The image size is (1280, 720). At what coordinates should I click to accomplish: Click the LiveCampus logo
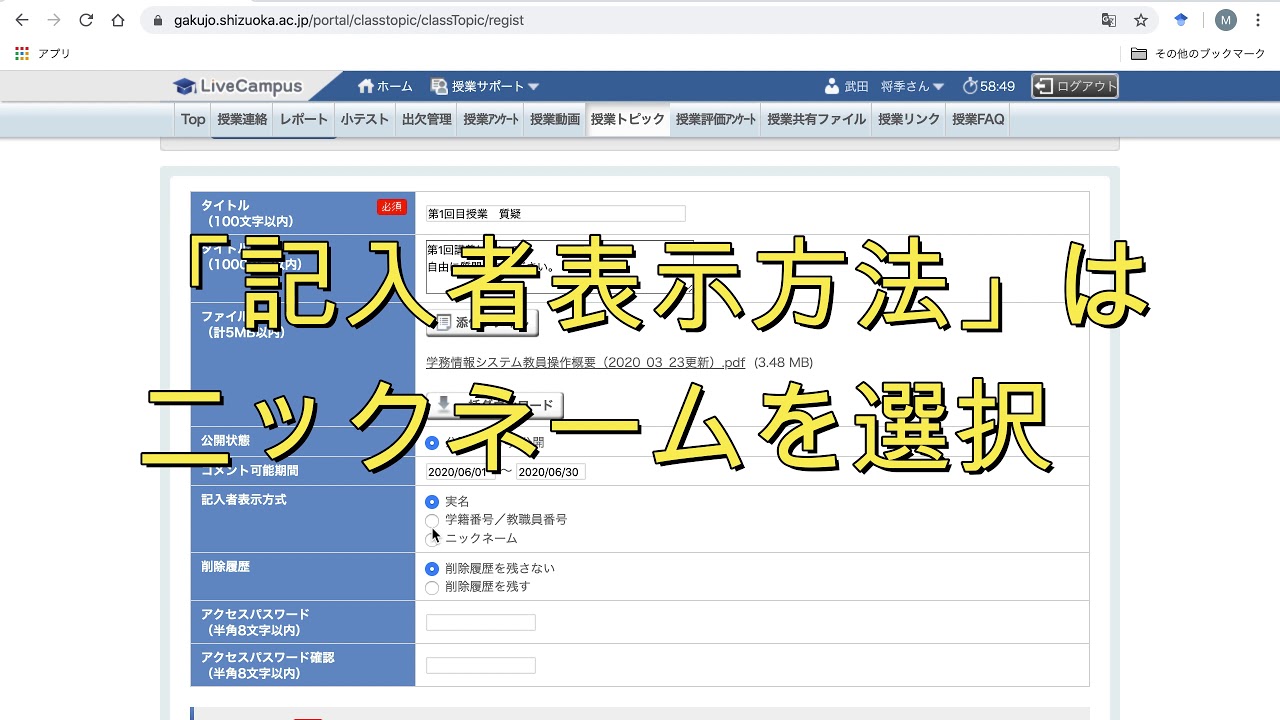coord(238,86)
